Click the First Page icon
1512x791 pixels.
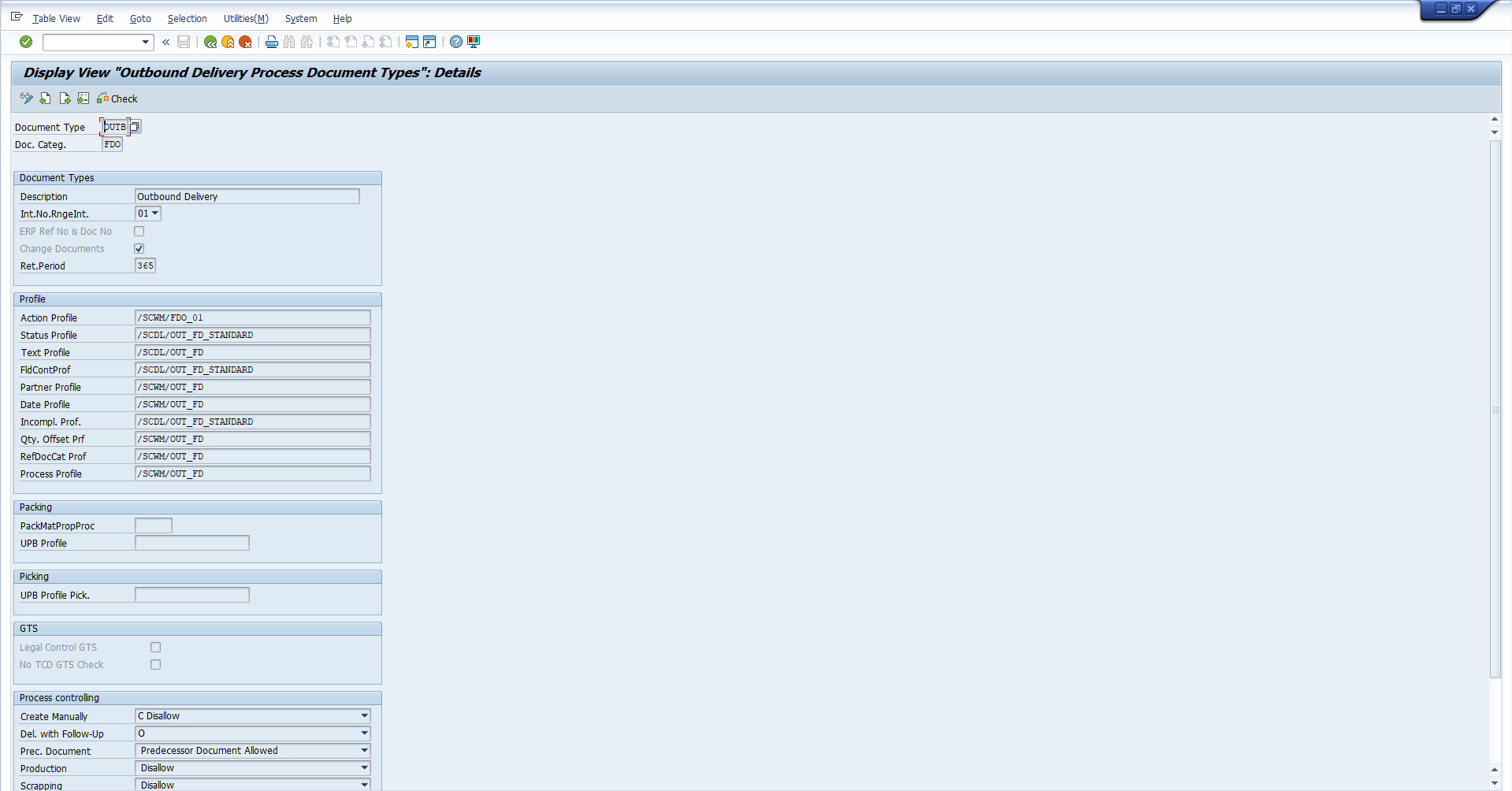point(333,42)
